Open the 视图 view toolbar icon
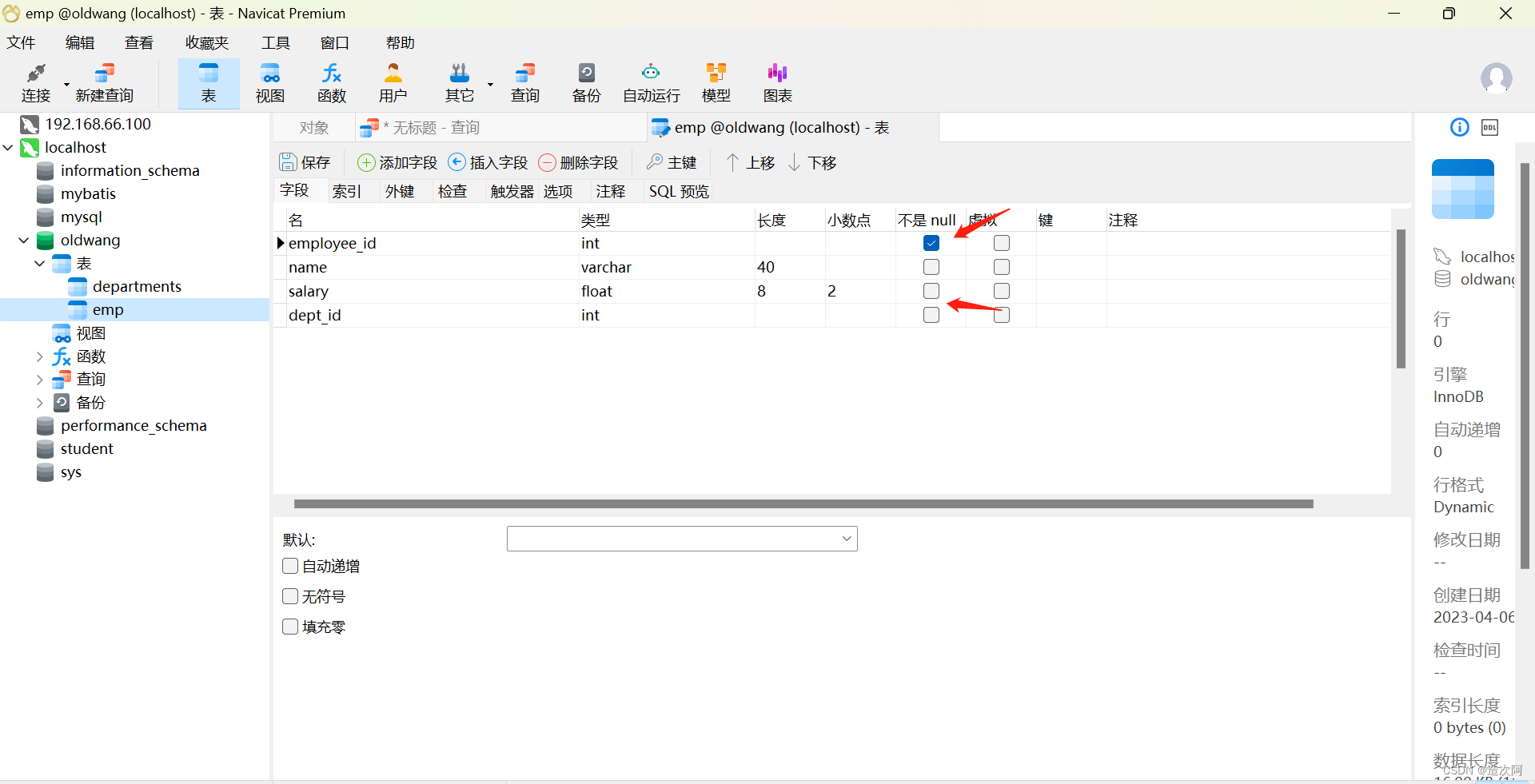Screen dimensions: 1535x784 click(270, 83)
